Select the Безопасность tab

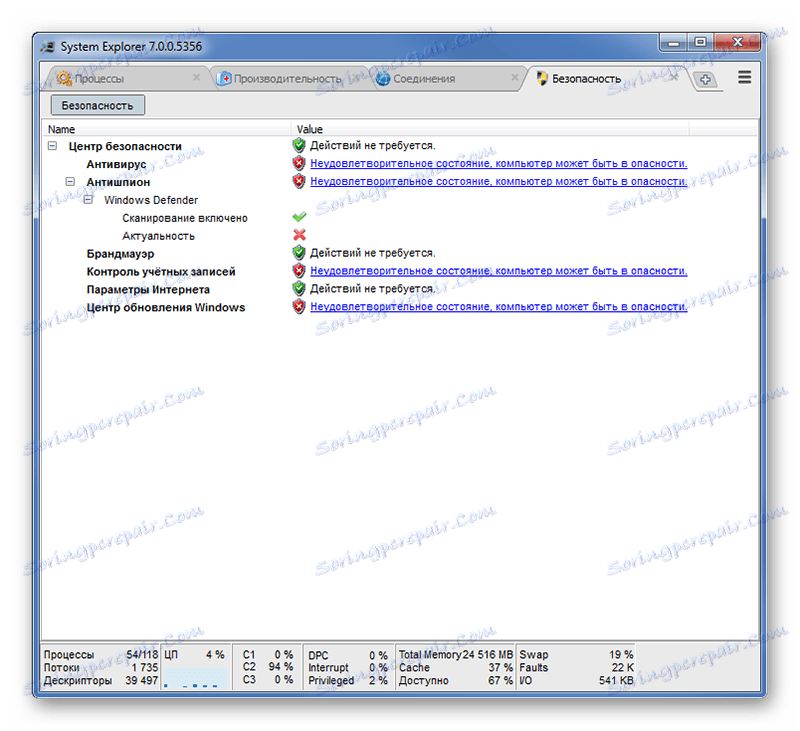coord(605,79)
